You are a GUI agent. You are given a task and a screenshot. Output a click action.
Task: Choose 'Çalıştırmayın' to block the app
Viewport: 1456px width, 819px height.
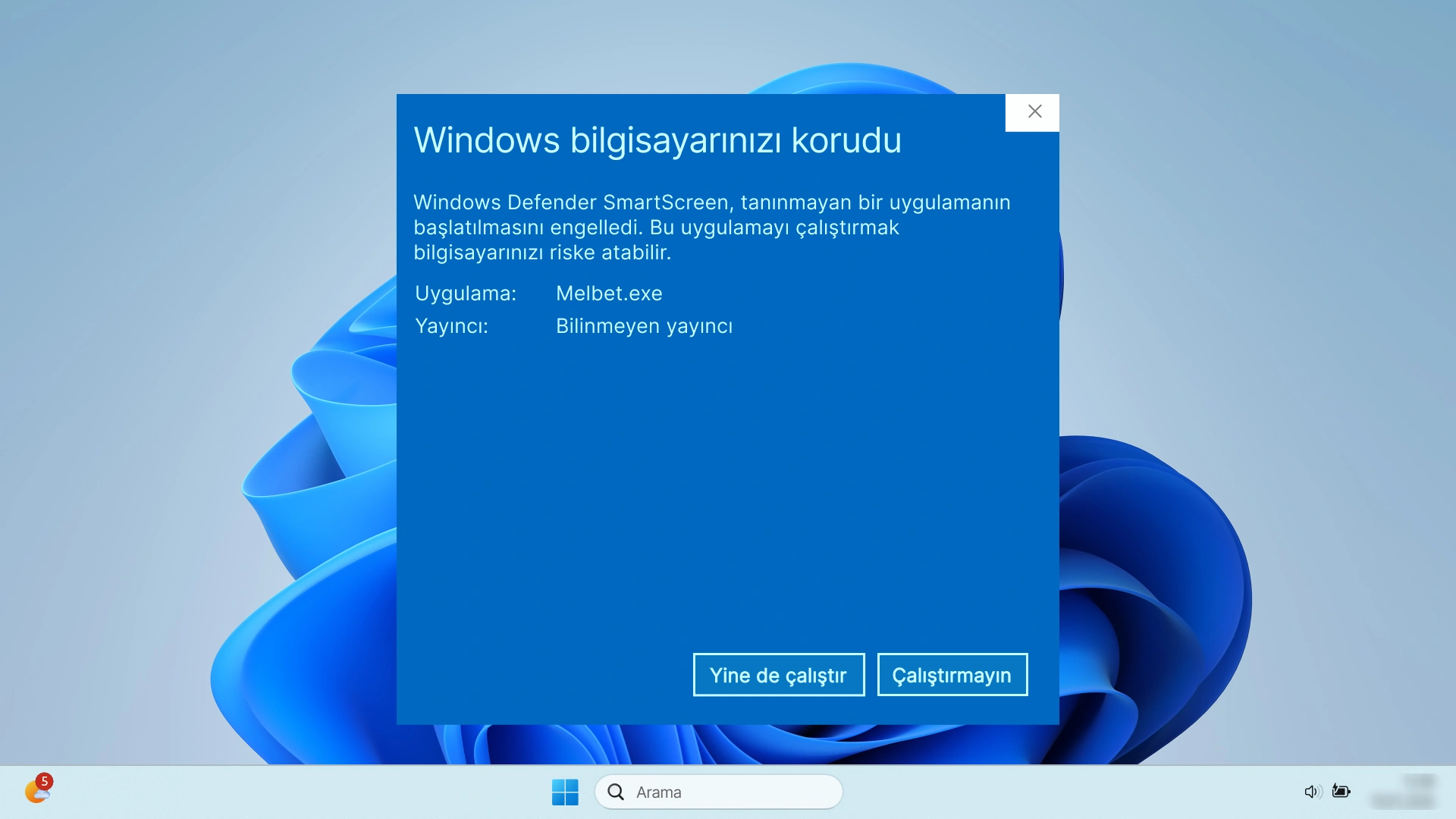952,675
